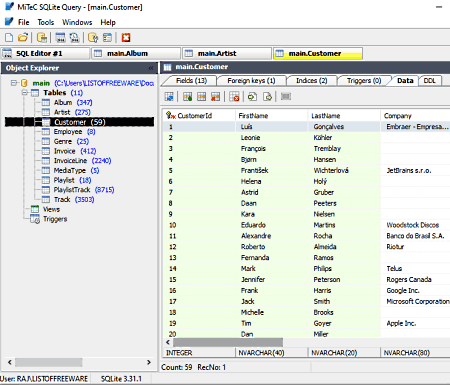Click the red X toolbar icon
Screen dimensions: 450x385
(x=126, y=37)
